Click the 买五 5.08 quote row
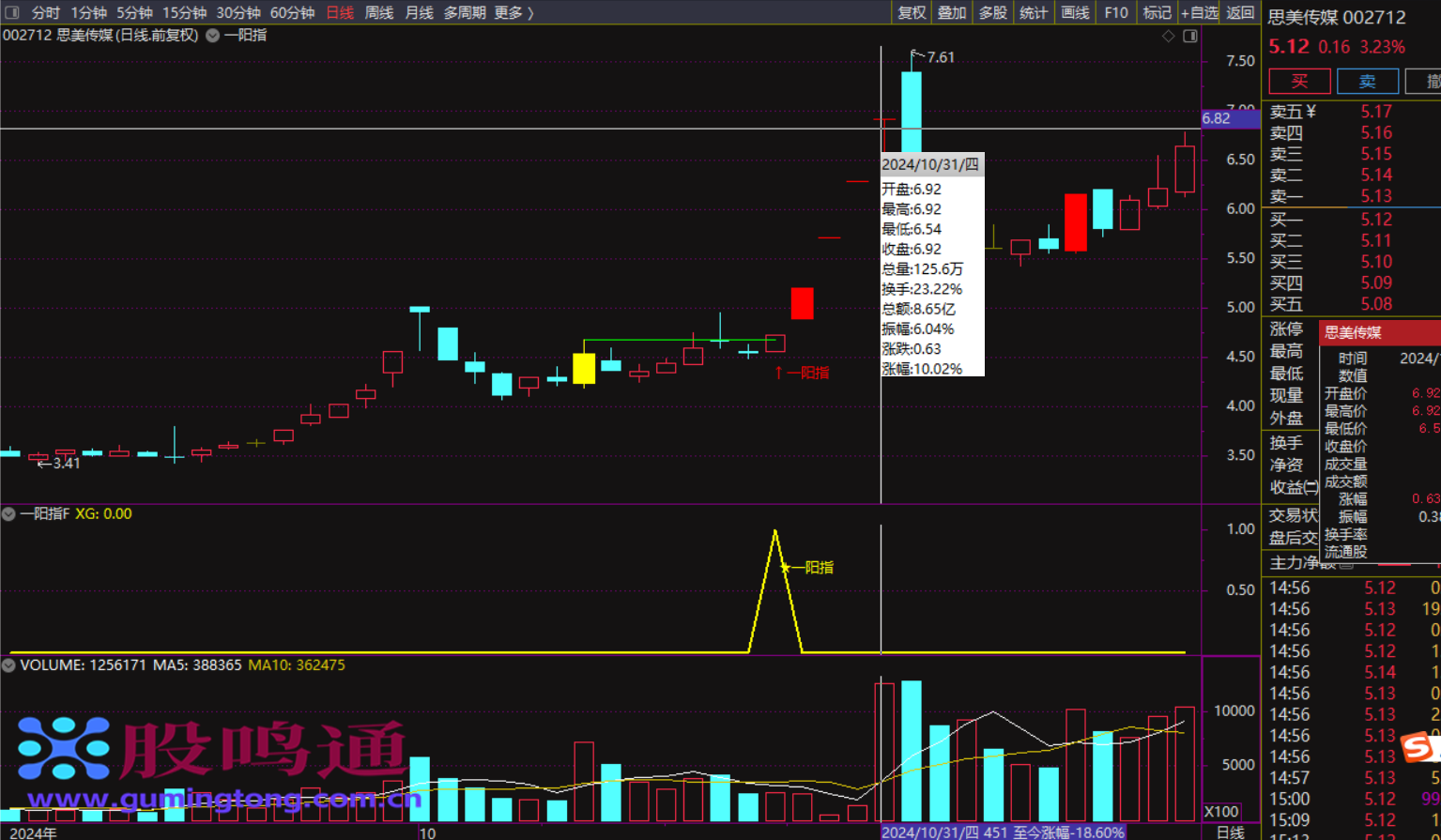The image size is (1441, 840). pyautogui.click(x=1352, y=304)
